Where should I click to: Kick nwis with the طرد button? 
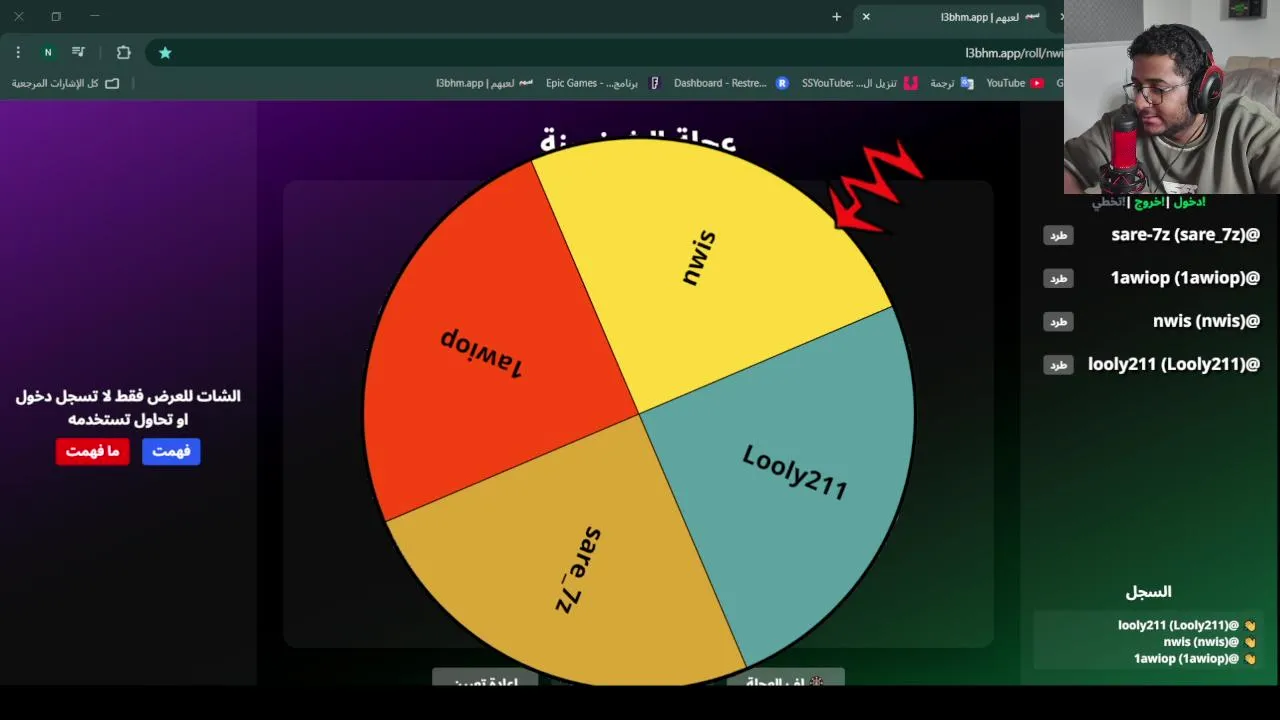pyautogui.click(x=1058, y=321)
